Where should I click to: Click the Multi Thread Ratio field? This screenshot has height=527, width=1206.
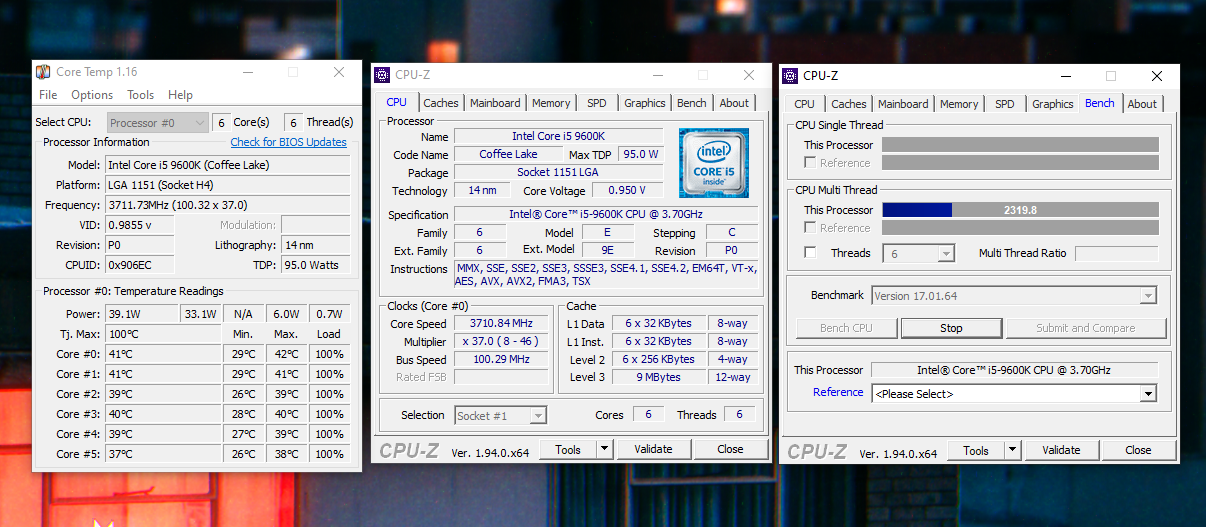1116,254
